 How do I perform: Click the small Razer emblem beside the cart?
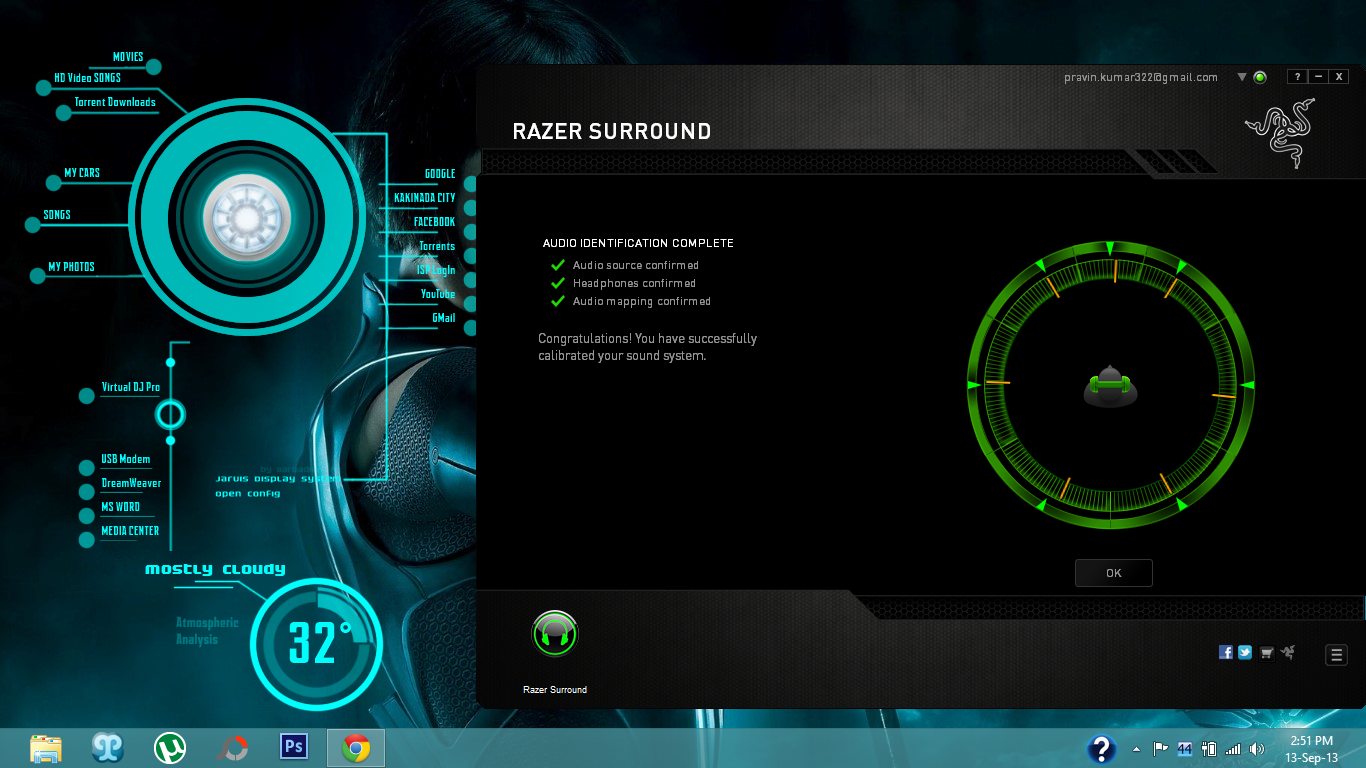[x=1288, y=652]
